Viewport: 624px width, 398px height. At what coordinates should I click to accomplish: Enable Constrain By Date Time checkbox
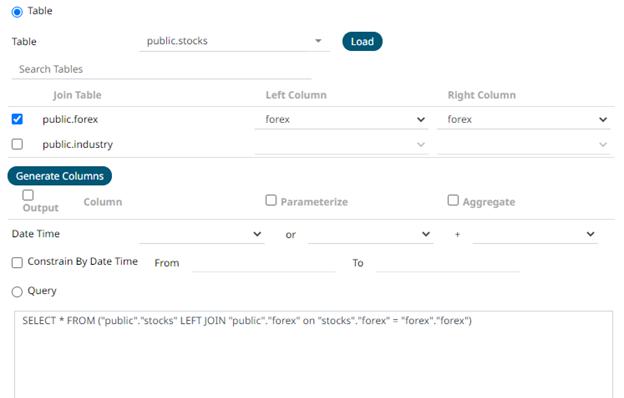[17, 263]
